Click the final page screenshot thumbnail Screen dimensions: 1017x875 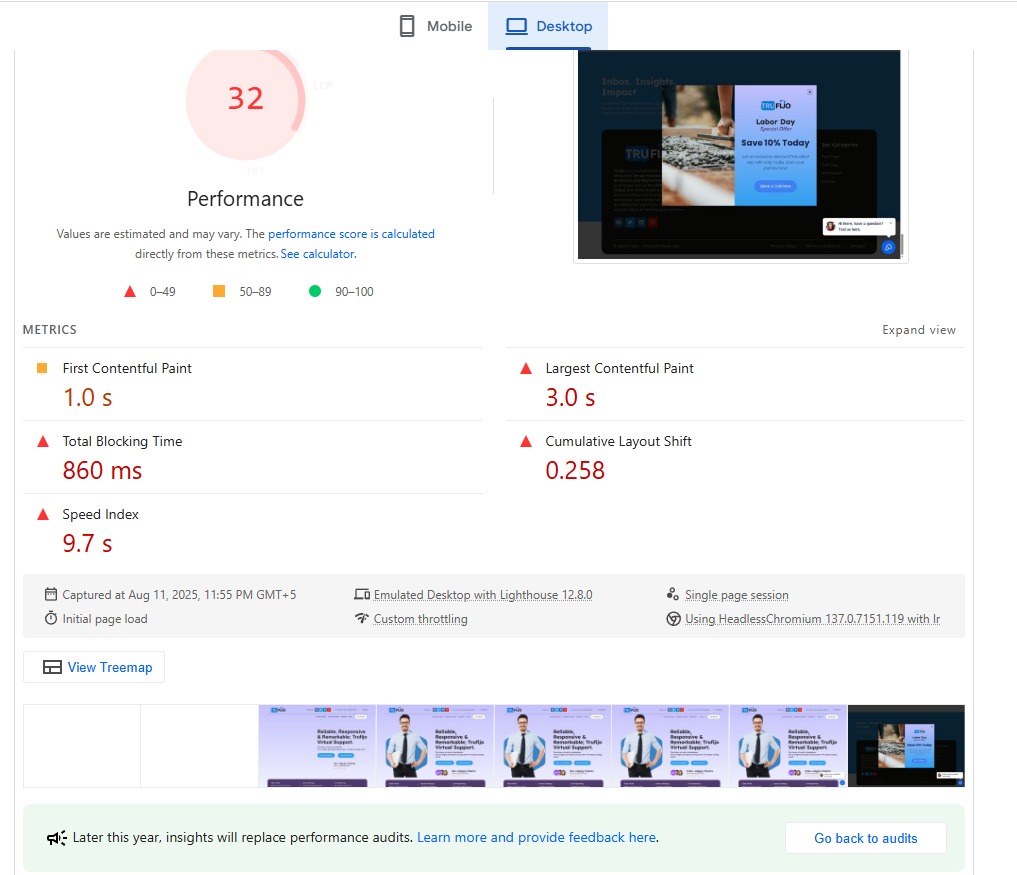pos(906,746)
